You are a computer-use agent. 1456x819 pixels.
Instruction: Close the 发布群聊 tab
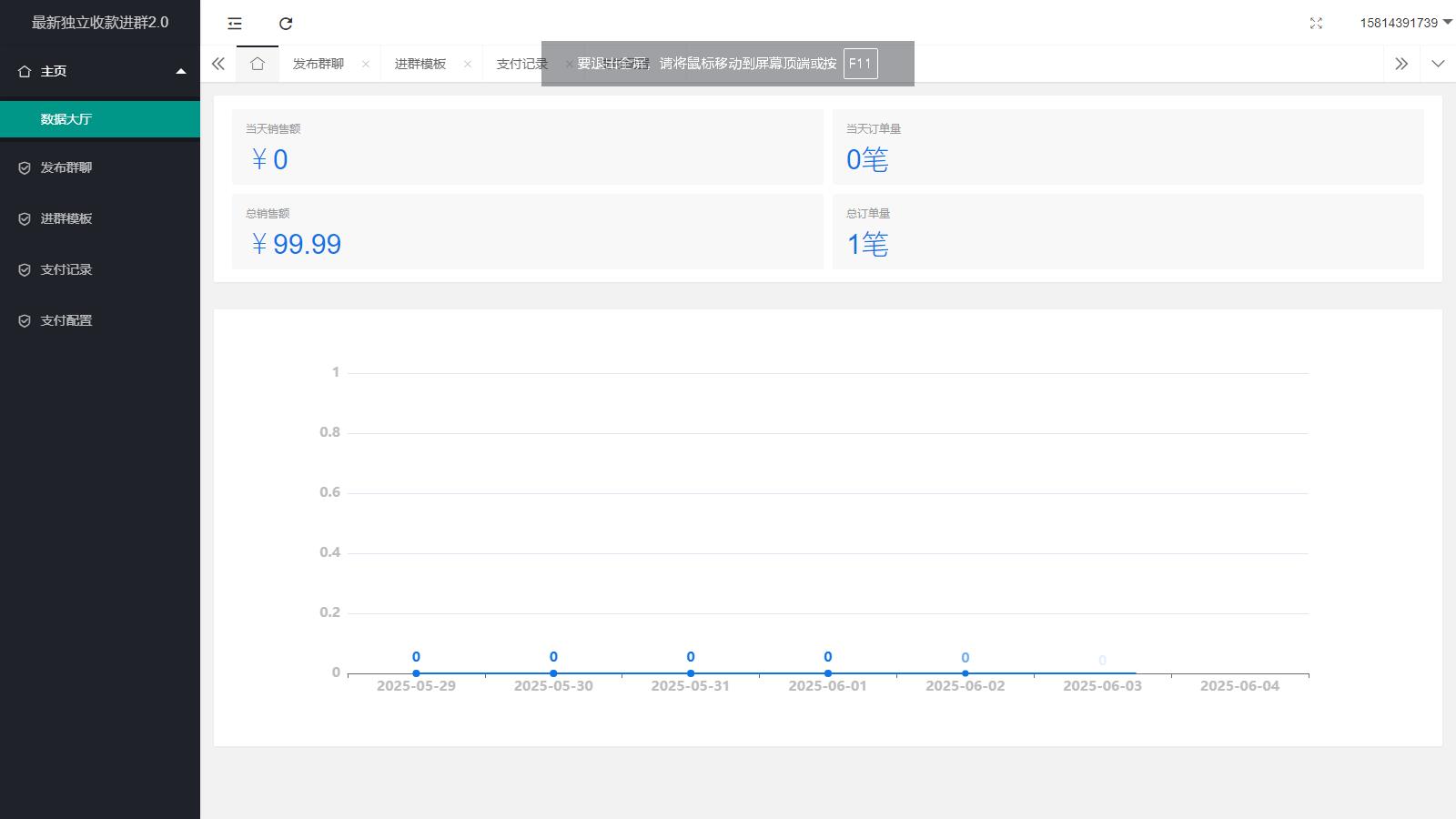[366, 64]
